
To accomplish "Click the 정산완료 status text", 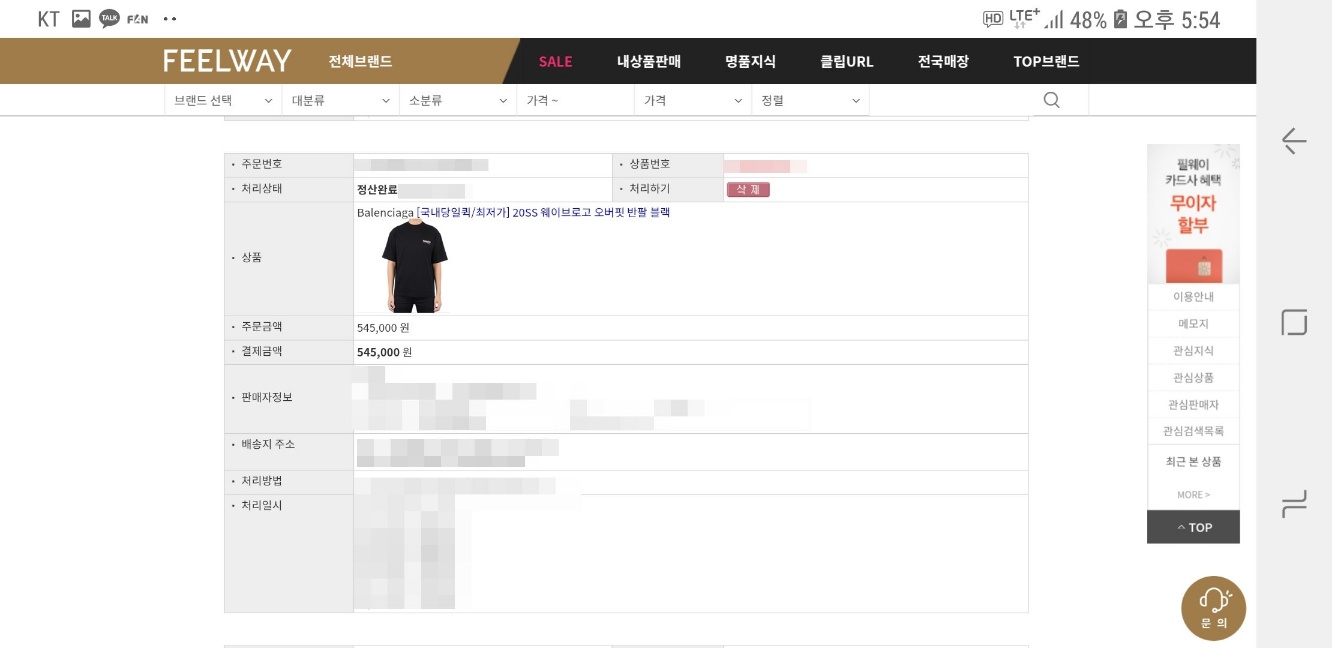I will click(377, 190).
